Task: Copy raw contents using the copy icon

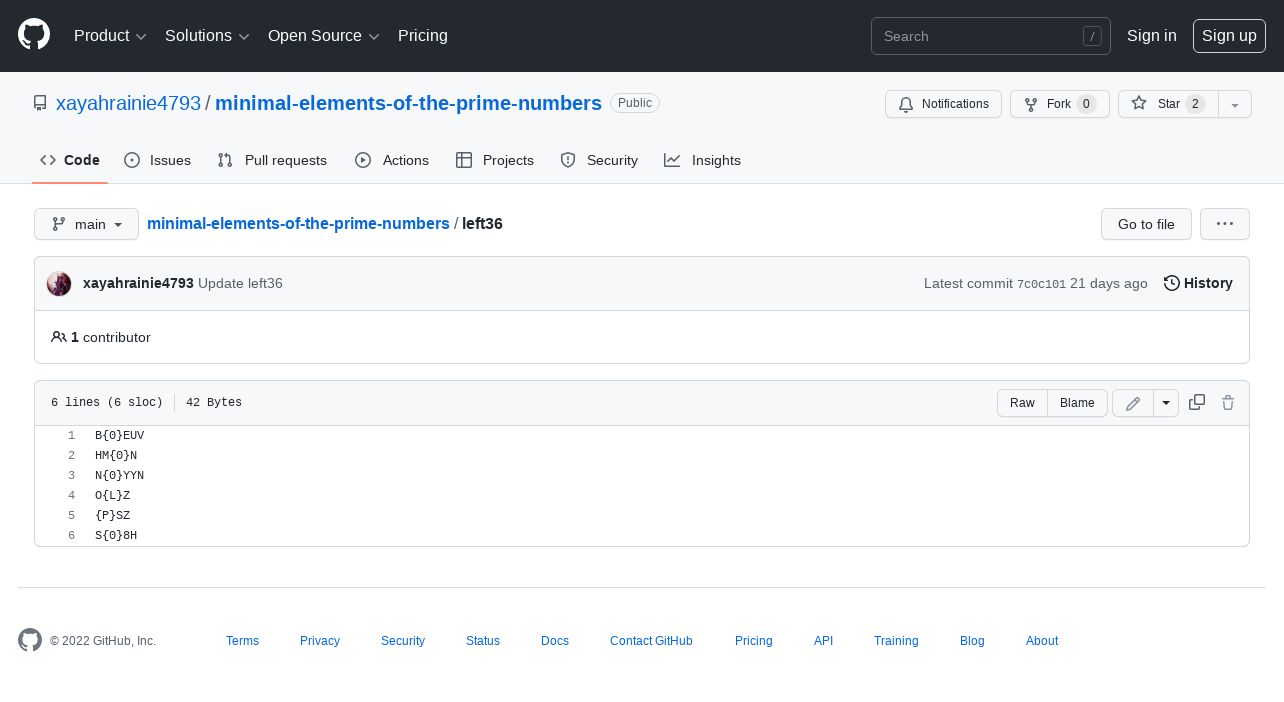Action: [1197, 402]
